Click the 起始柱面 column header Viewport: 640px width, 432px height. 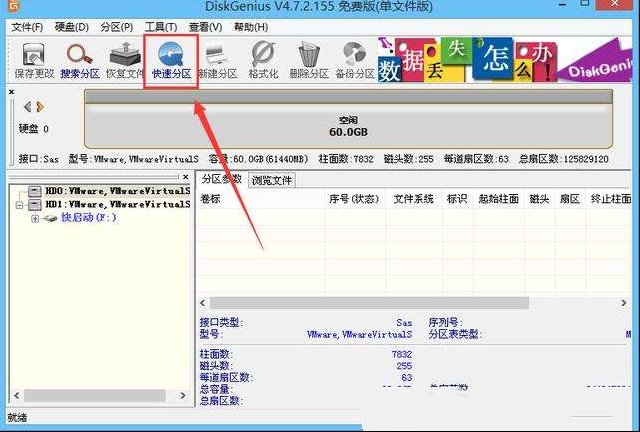(499, 199)
